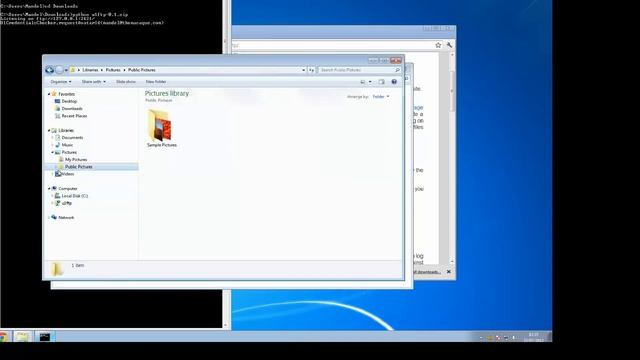Select Documents library
Image resolution: width=640 pixels, height=360 pixels.
point(72,138)
